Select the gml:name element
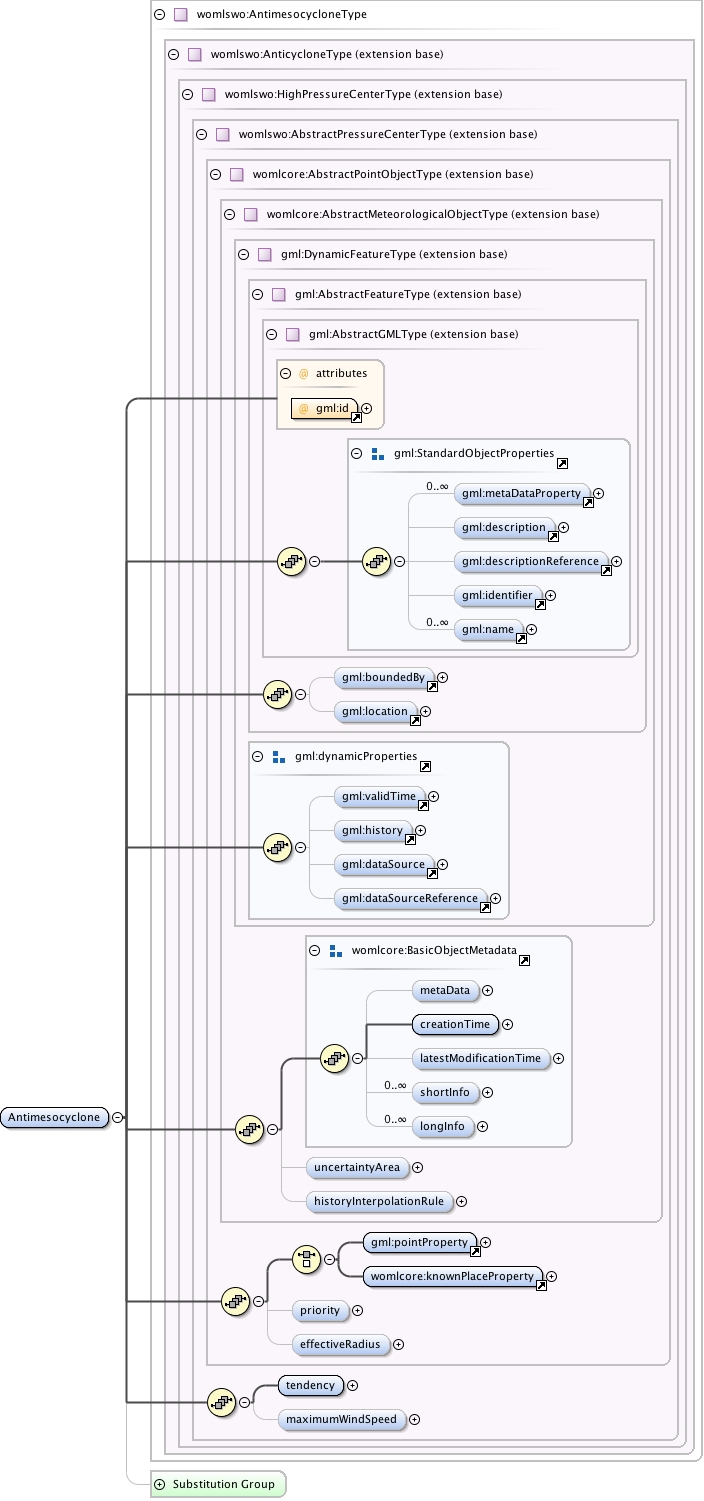The width and height of the screenshot is (704, 1501). point(488,629)
